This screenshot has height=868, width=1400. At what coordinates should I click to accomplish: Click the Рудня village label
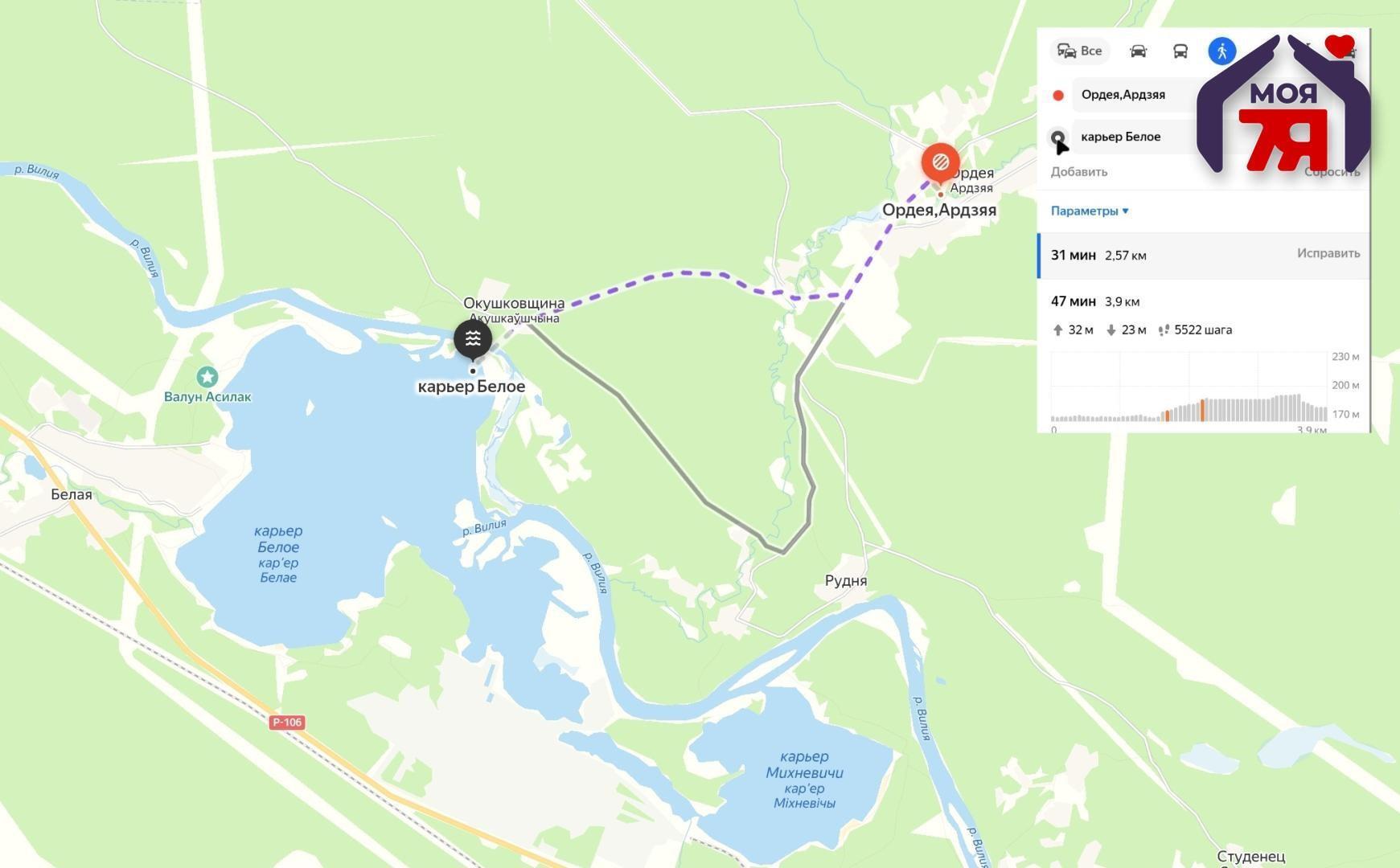pos(846,581)
